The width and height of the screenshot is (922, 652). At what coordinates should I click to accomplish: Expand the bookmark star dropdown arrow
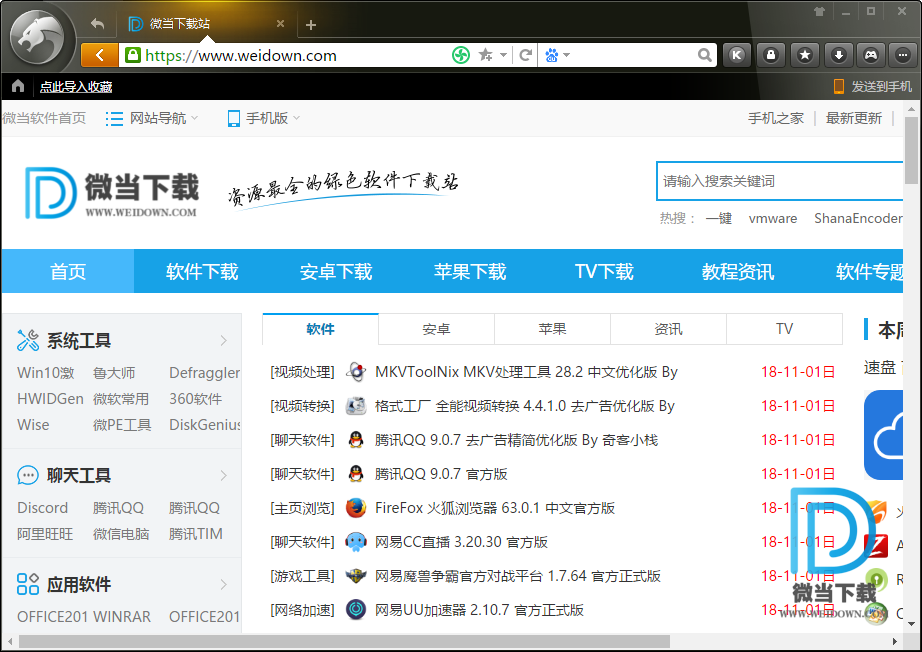pos(503,55)
